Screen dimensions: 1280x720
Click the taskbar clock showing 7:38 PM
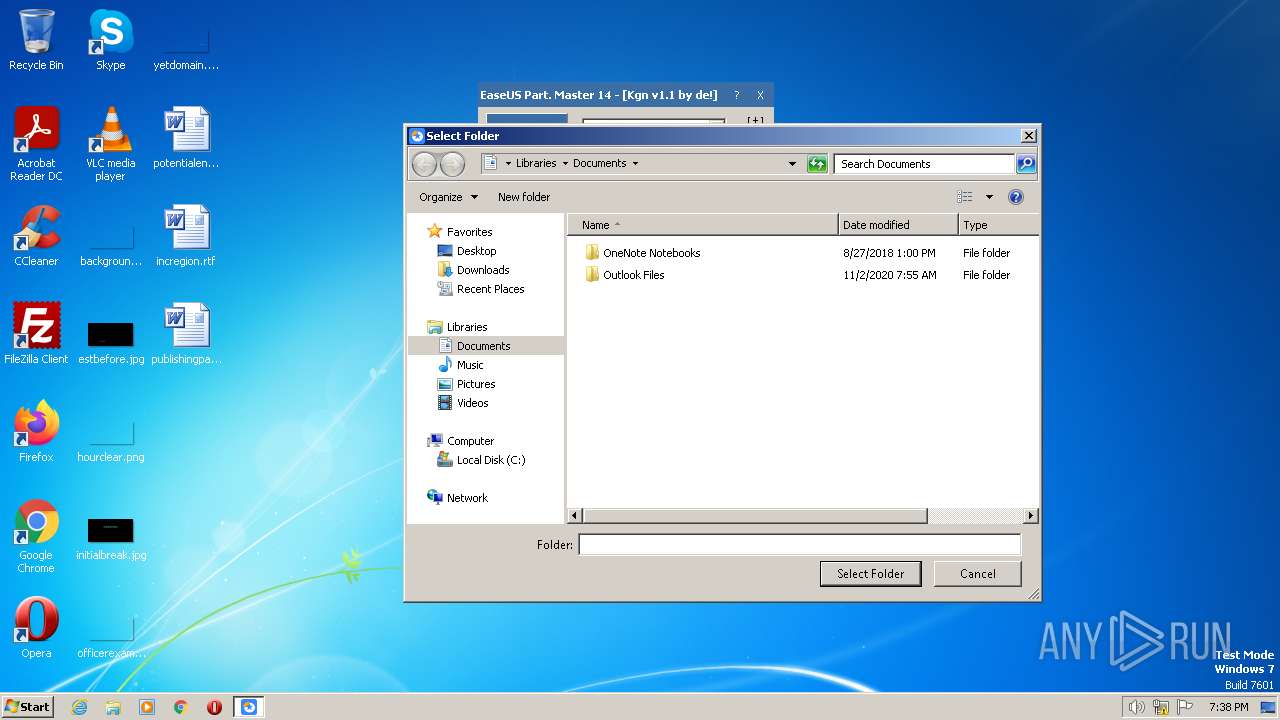click(1228, 707)
